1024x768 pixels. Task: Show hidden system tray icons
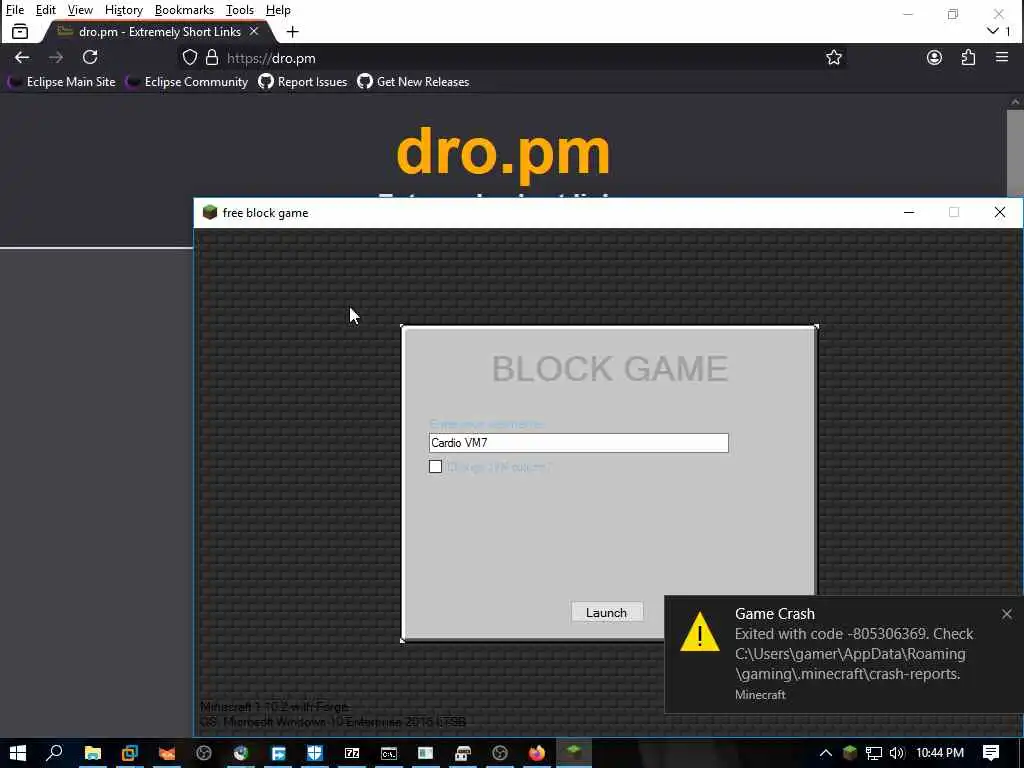pyautogui.click(x=826, y=753)
